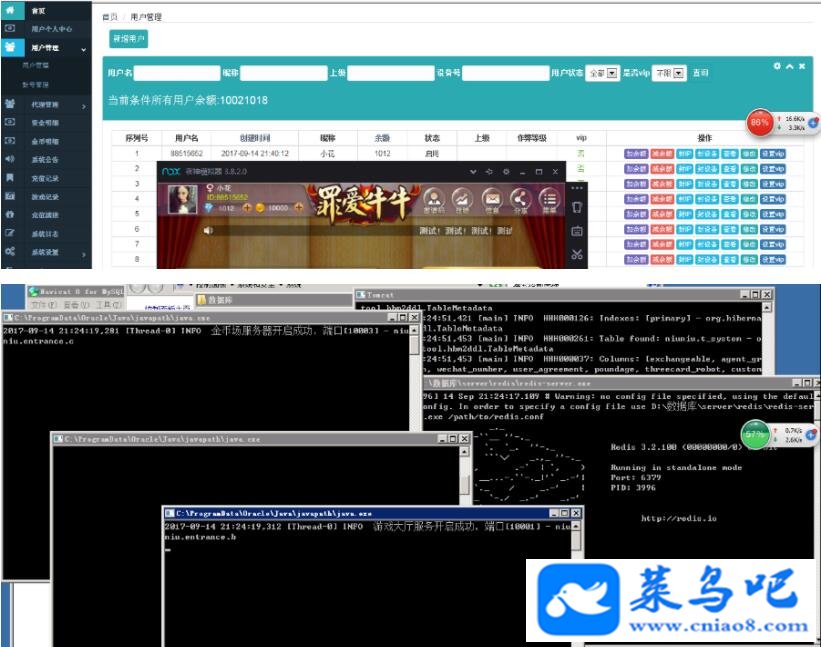821x647 pixels.
Task: Mute the game speaker icon
Action: (208, 230)
